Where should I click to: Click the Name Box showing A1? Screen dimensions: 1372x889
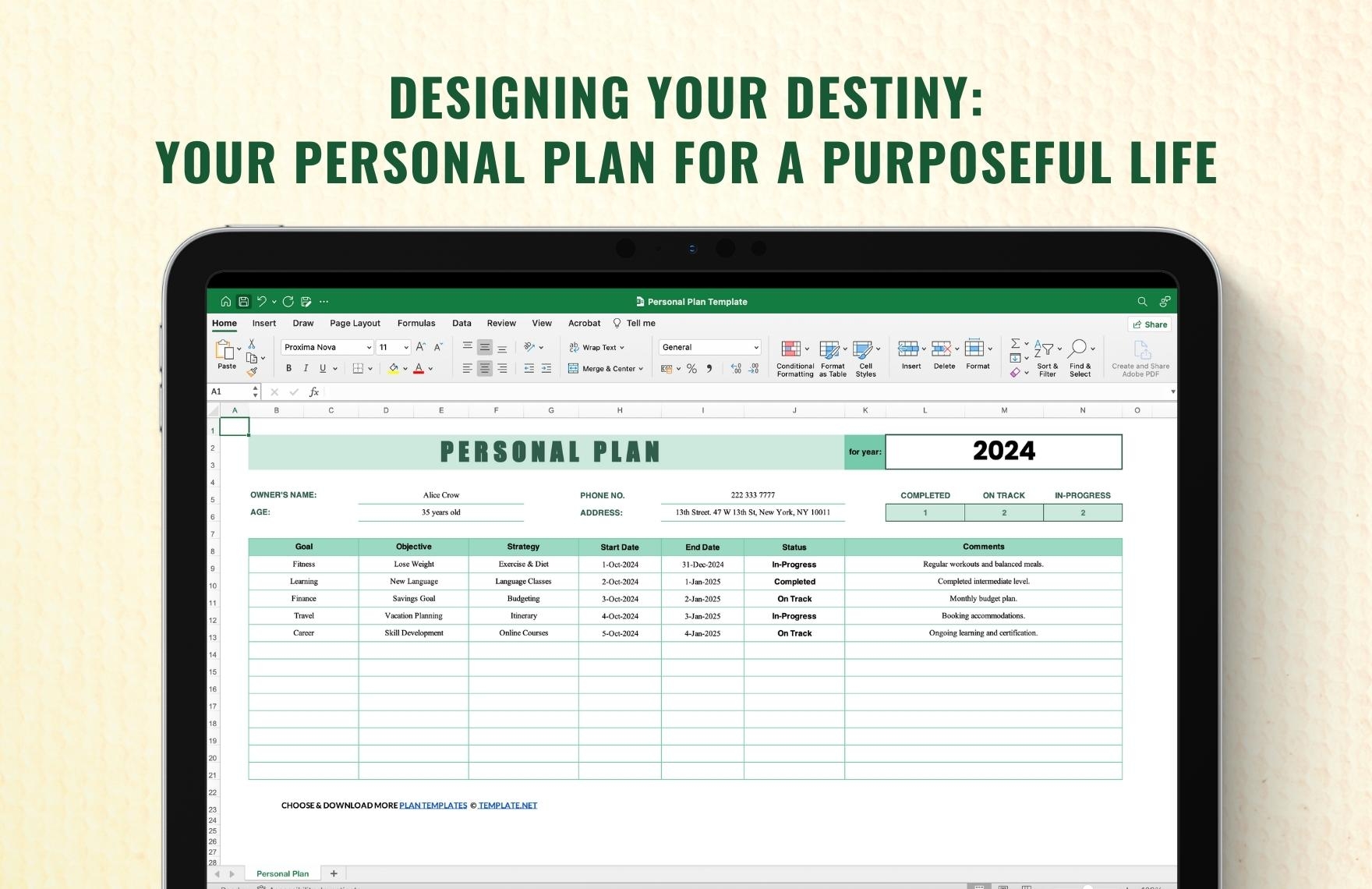230,391
